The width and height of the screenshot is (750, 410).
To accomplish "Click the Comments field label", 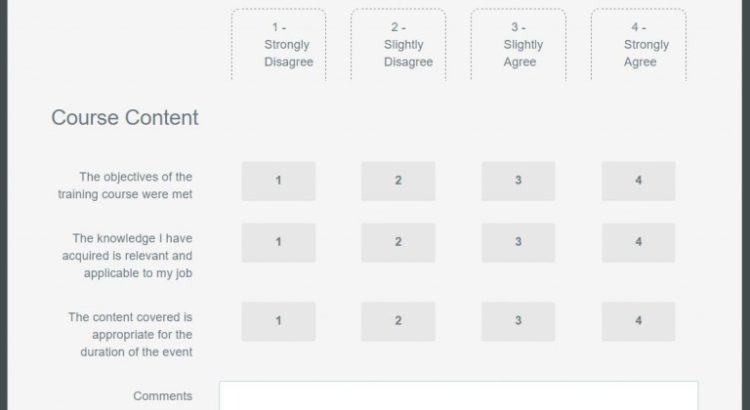I will [162, 396].
